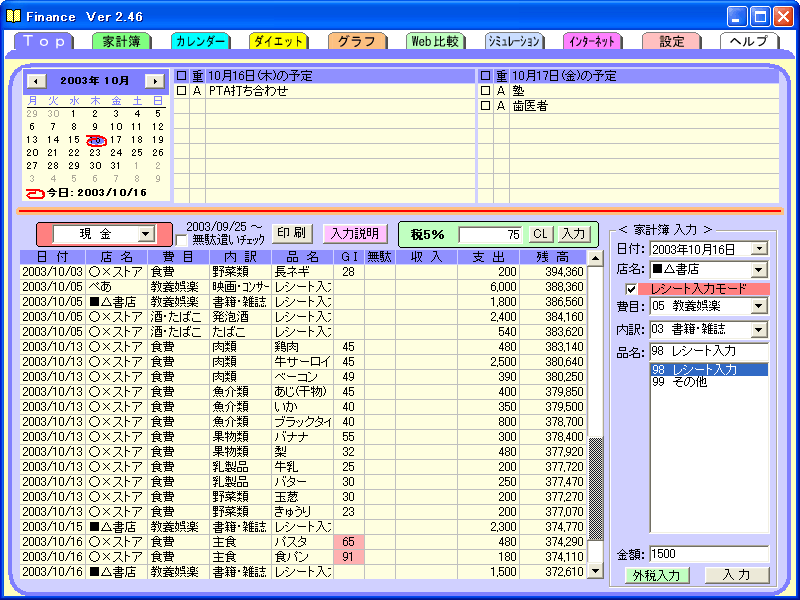Screen dimensions: 800x600
Task: Select the 長ネギ ledger row
Action: pyautogui.click(x=304, y=272)
